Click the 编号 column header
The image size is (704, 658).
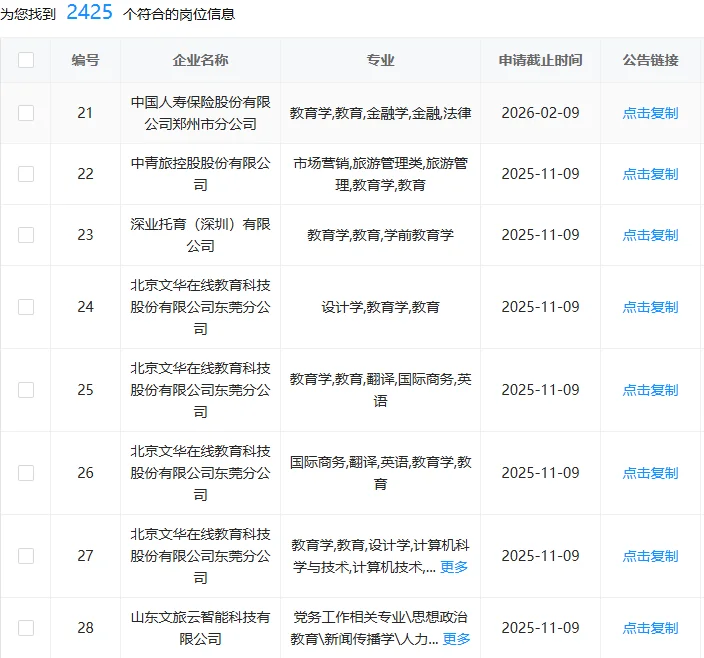point(85,60)
